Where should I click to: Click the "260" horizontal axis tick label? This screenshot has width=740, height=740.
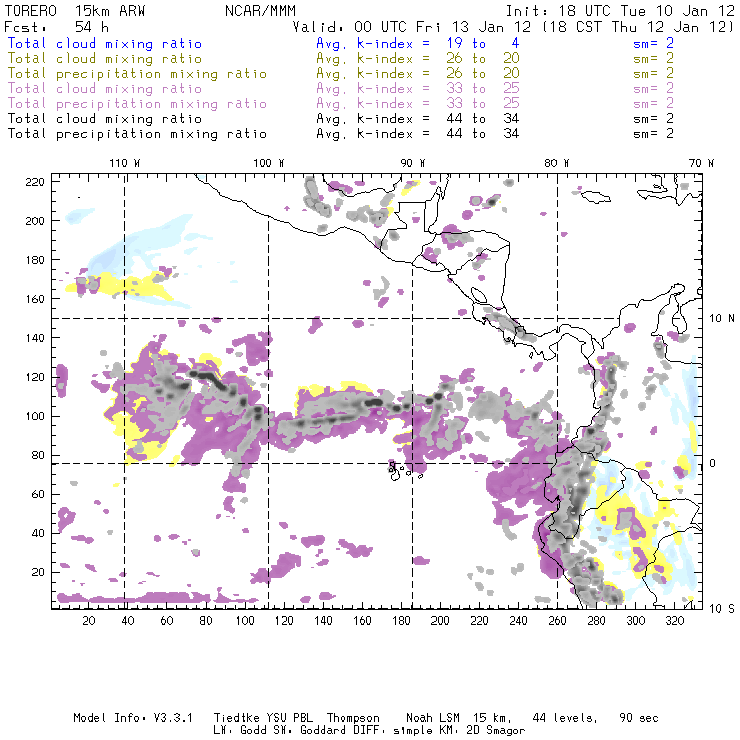(x=557, y=621)
